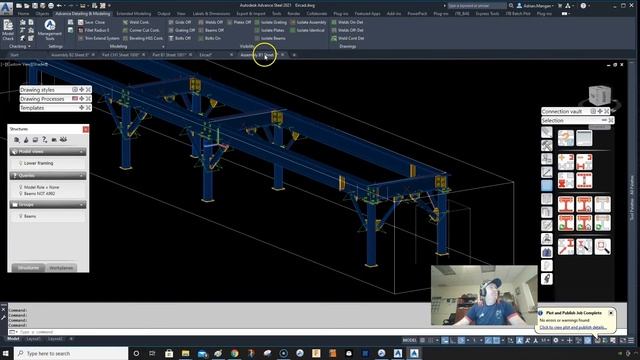The height and width of the screenshot is (360, 640).
Task: Toggle Beams Off in Visibility panel
Action: coord(211,30)
